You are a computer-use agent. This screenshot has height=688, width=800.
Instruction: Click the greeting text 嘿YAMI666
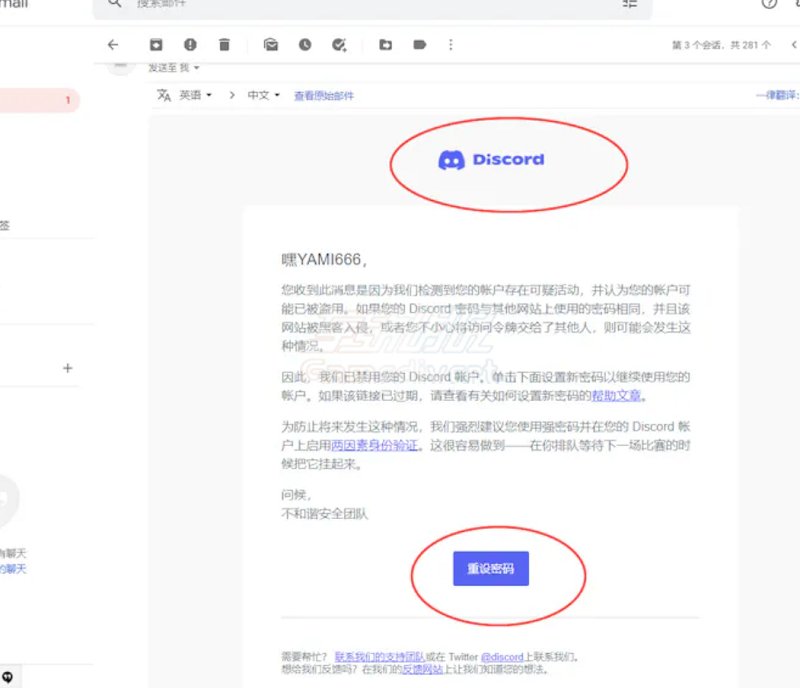pos(323,259)
